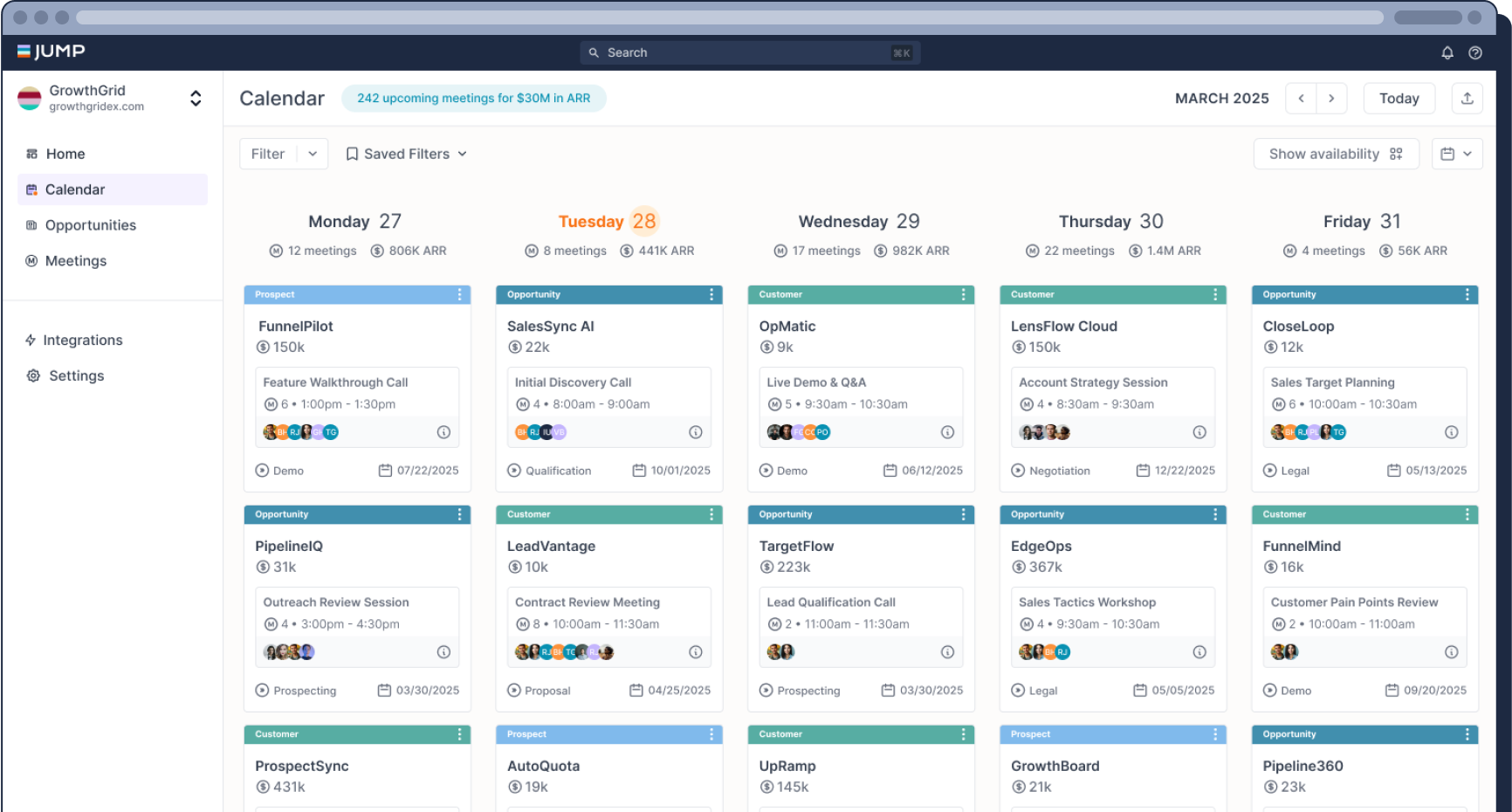
Task: Open the FunnelPilot opportunity title
Action: [296, 327]
